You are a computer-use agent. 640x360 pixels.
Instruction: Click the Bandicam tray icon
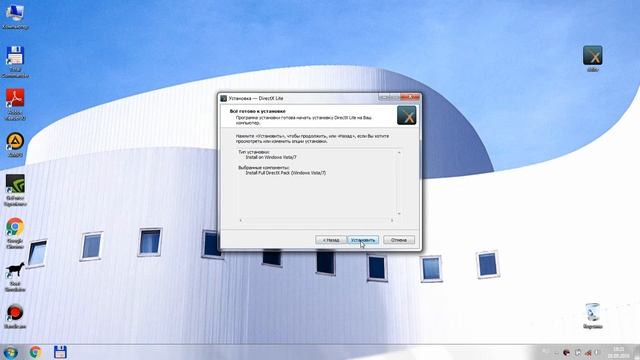click(567, 353)
